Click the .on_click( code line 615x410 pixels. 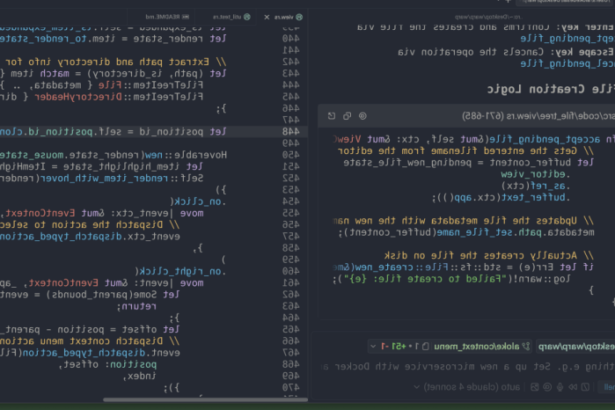point(198,201)
